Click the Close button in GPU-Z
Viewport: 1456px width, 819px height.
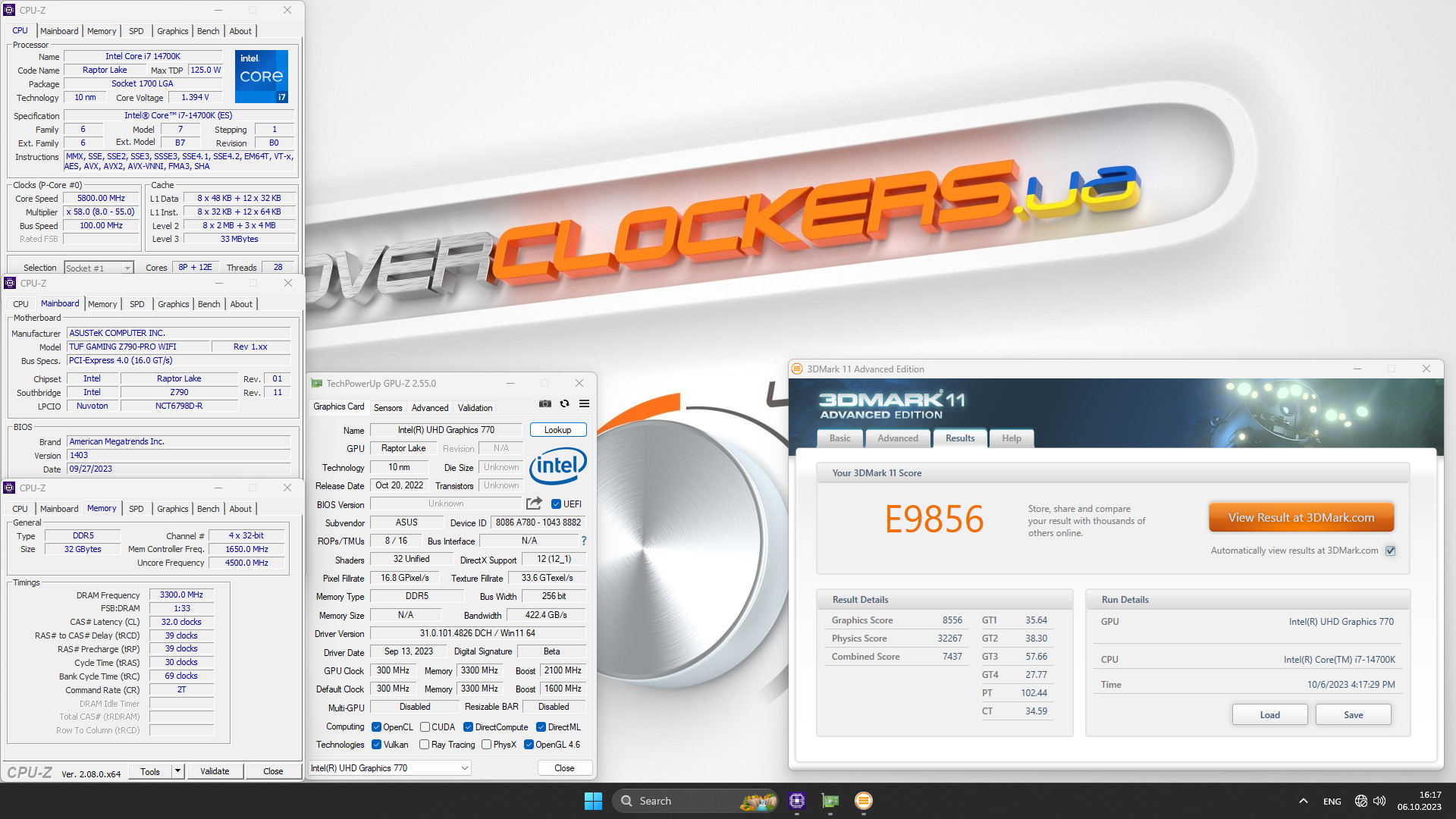pyautogui.click(x=564, y=768)
